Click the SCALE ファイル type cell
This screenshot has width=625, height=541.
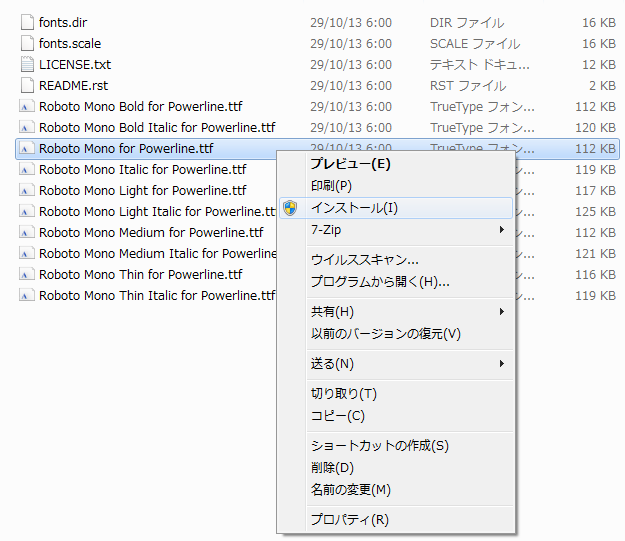pos(475,43)
